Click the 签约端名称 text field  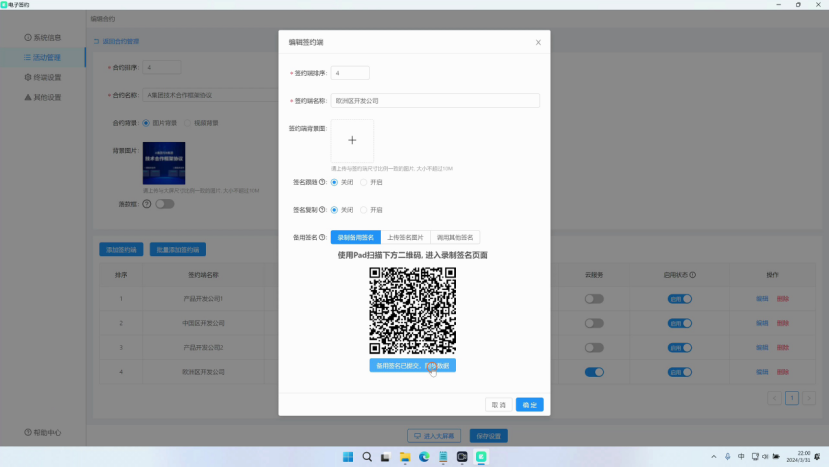pos(435,101)
